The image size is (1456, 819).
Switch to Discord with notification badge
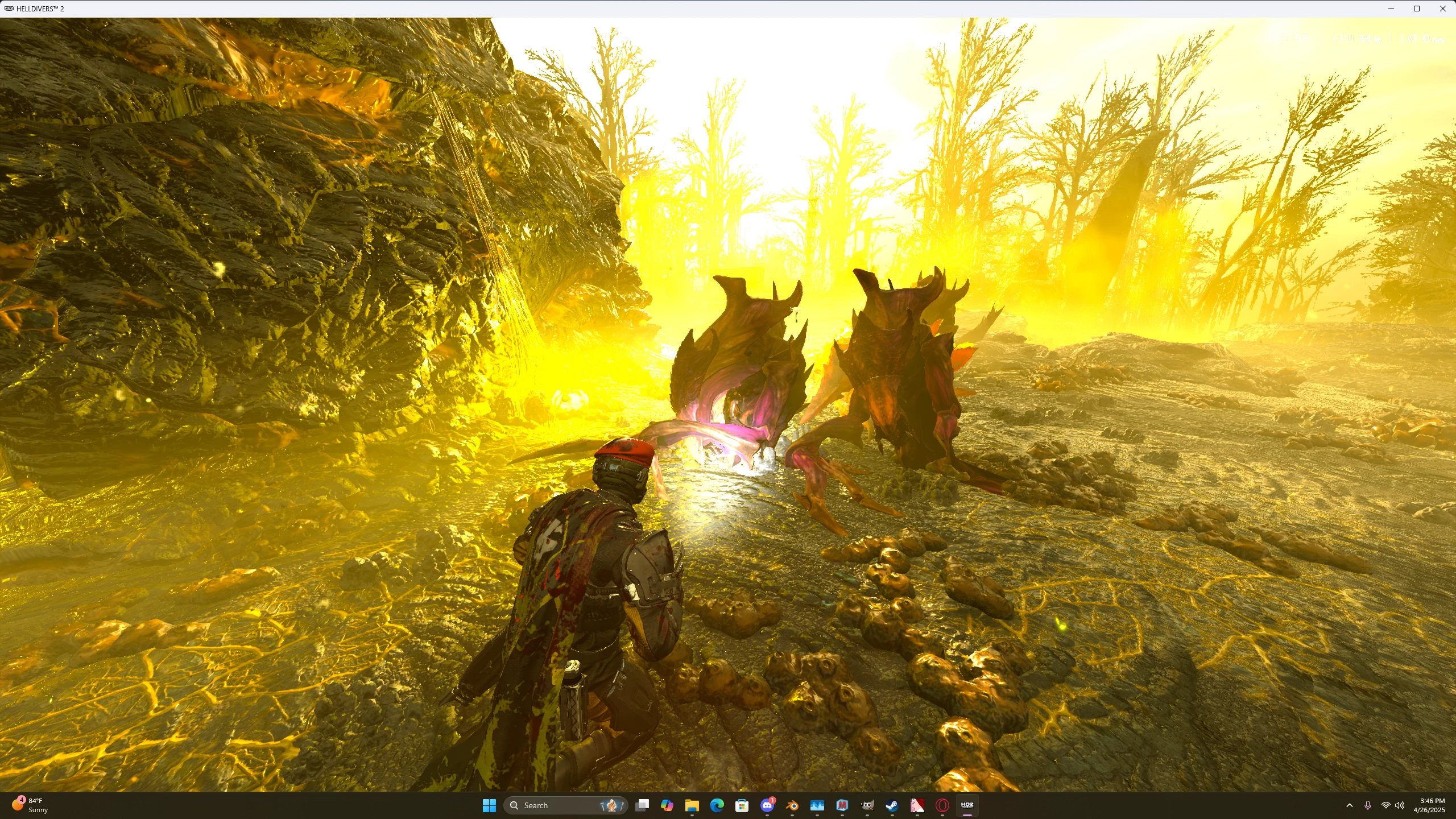click(x=767, y=805)
